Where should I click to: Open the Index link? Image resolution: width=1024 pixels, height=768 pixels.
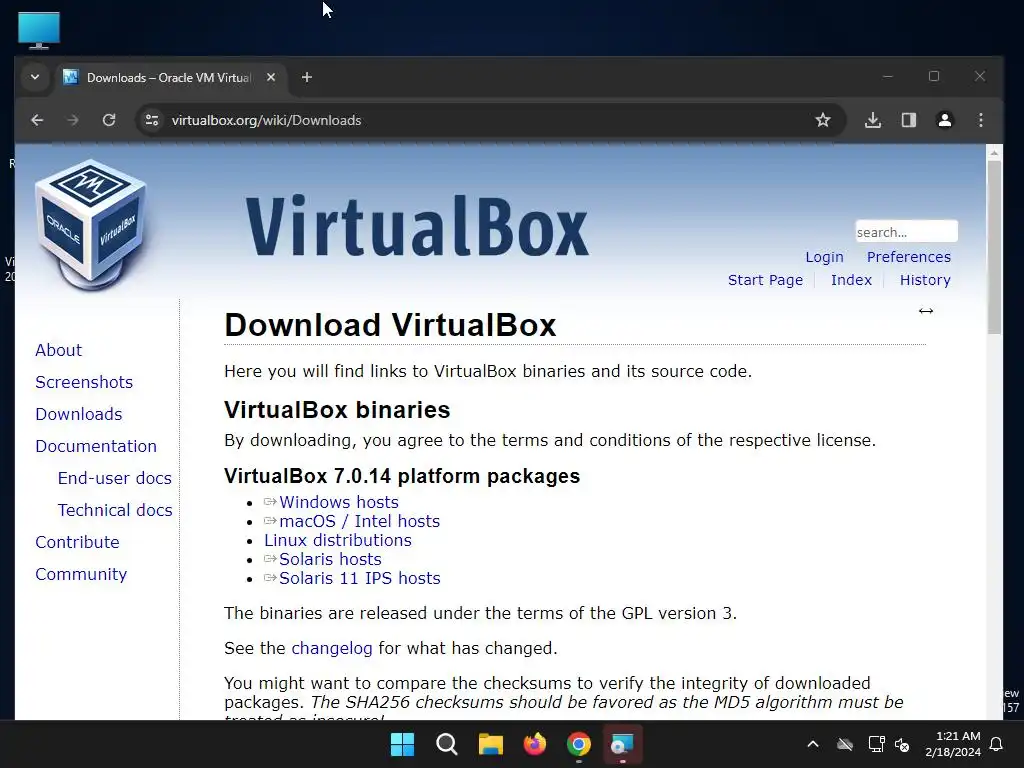tap(851, 280)
